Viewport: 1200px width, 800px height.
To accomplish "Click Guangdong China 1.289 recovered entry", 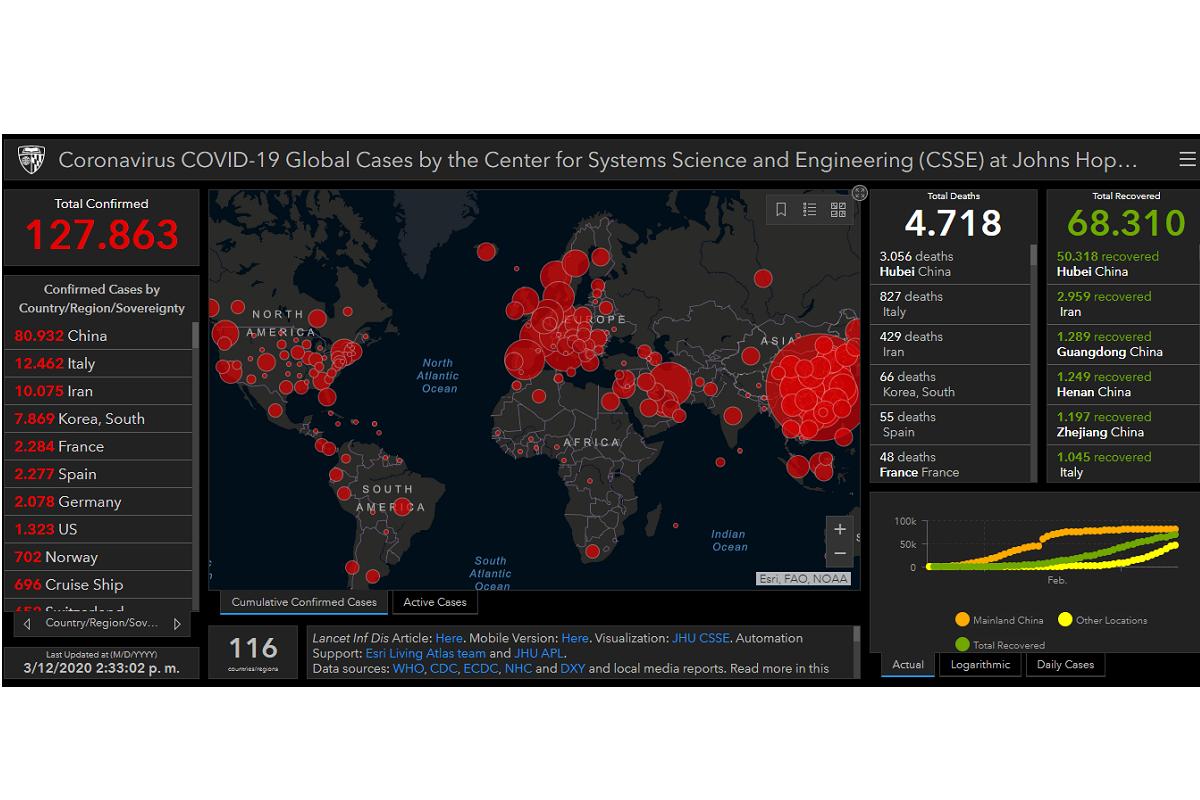I will [x=1122, y=344].
